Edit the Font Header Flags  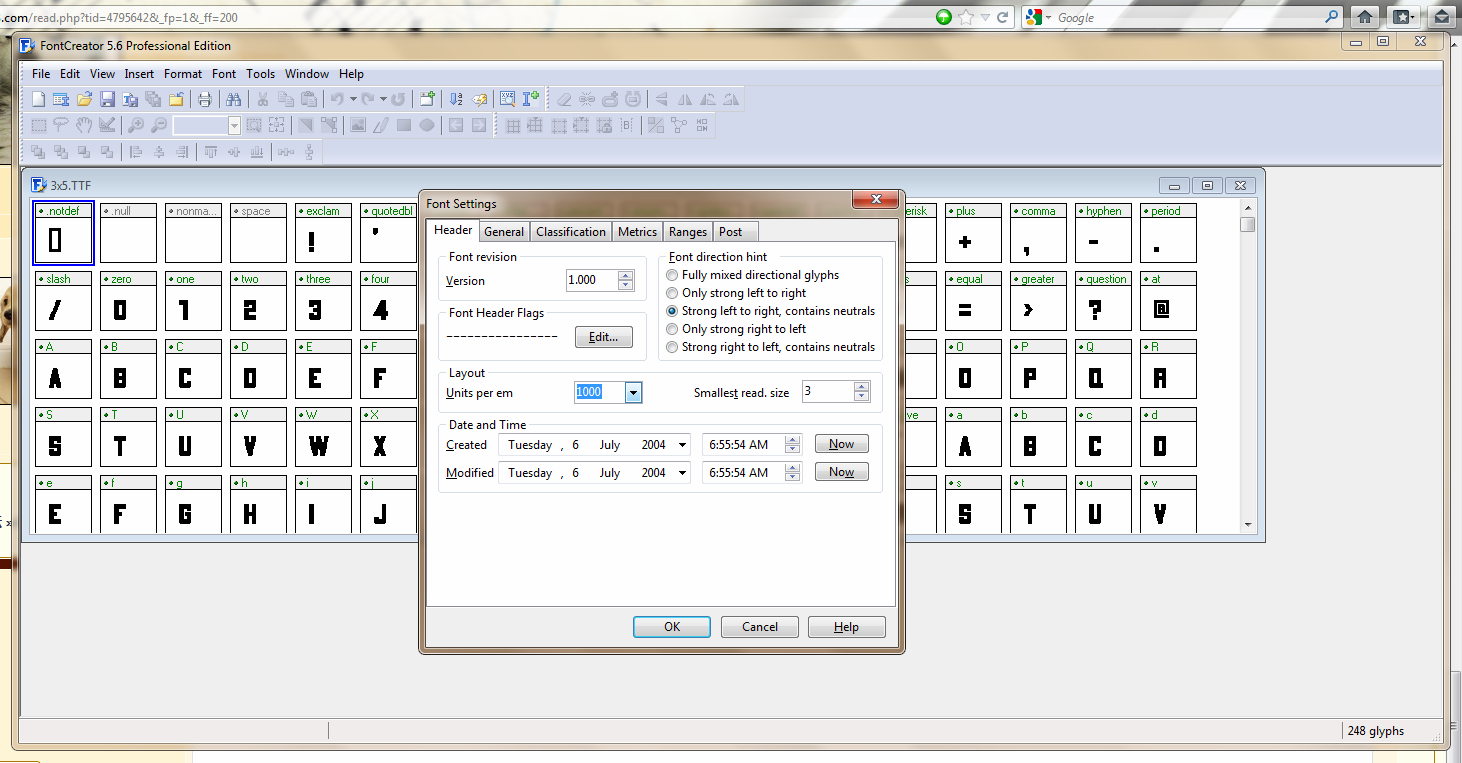[x=603, y=336]
